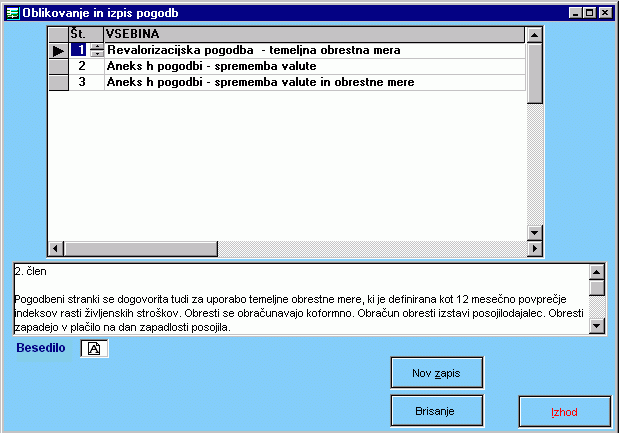Click the Nov zapis button

click(437, 373)
